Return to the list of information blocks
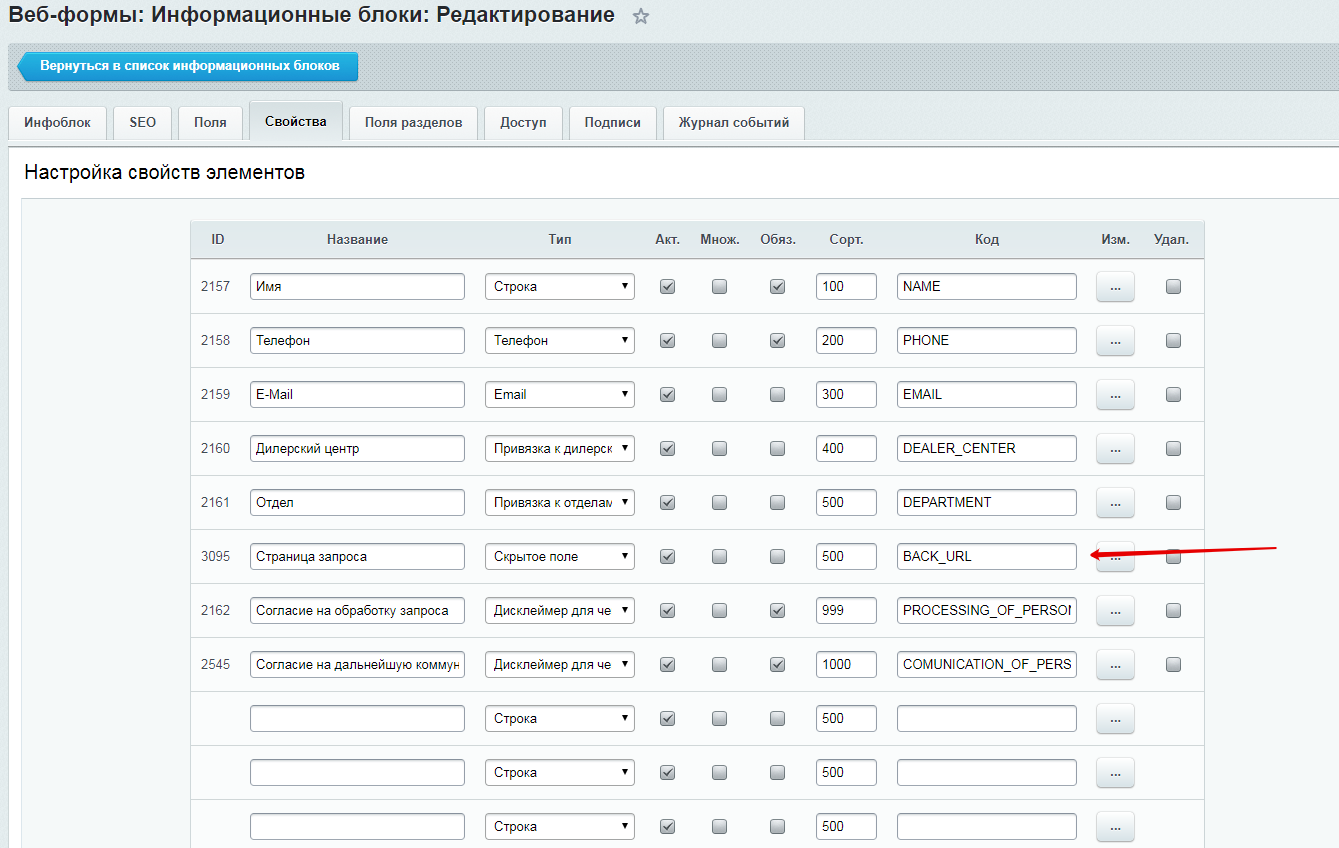 pos(189,66)
